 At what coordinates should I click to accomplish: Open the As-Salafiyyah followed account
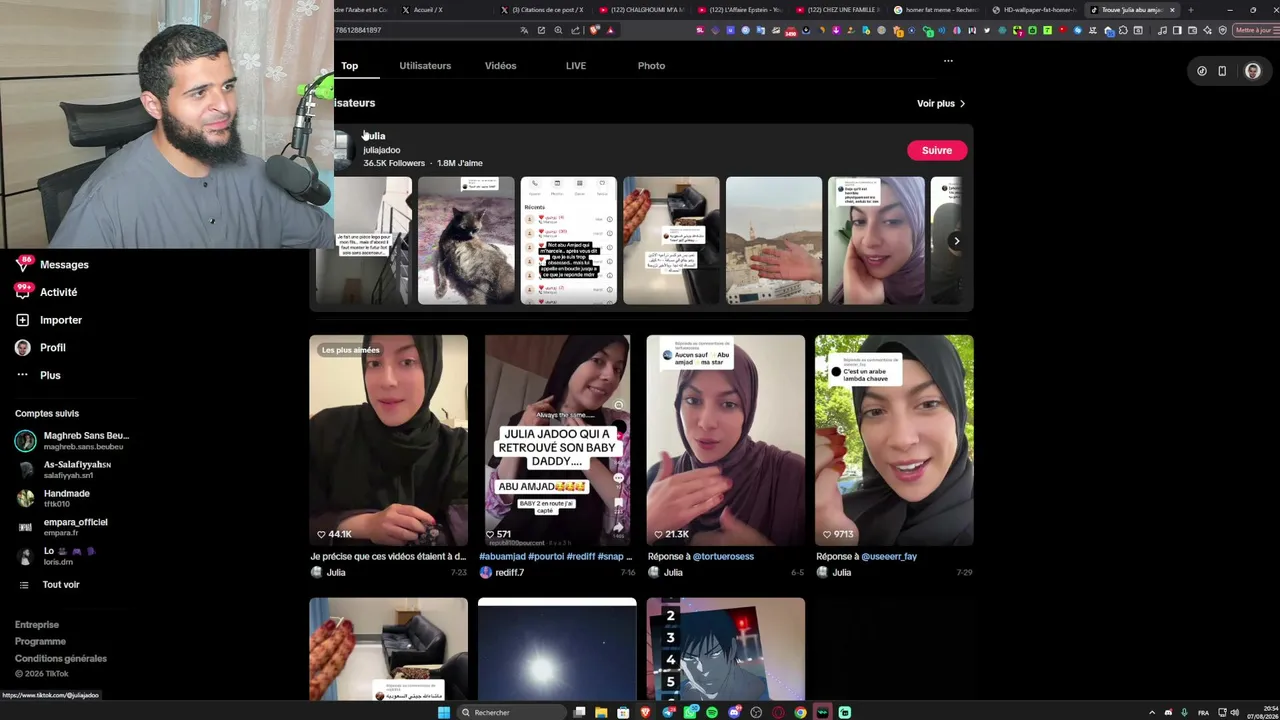coord(64,469)
